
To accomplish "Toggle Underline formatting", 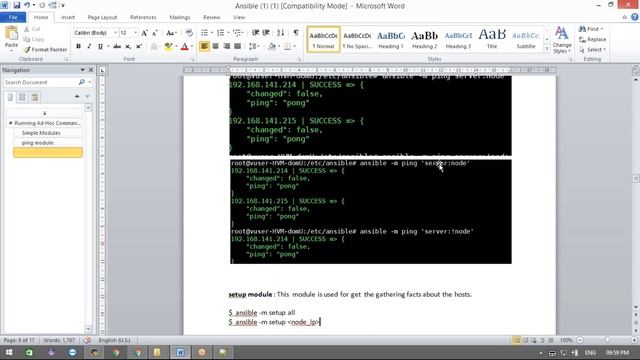I will tap(100, 47).
